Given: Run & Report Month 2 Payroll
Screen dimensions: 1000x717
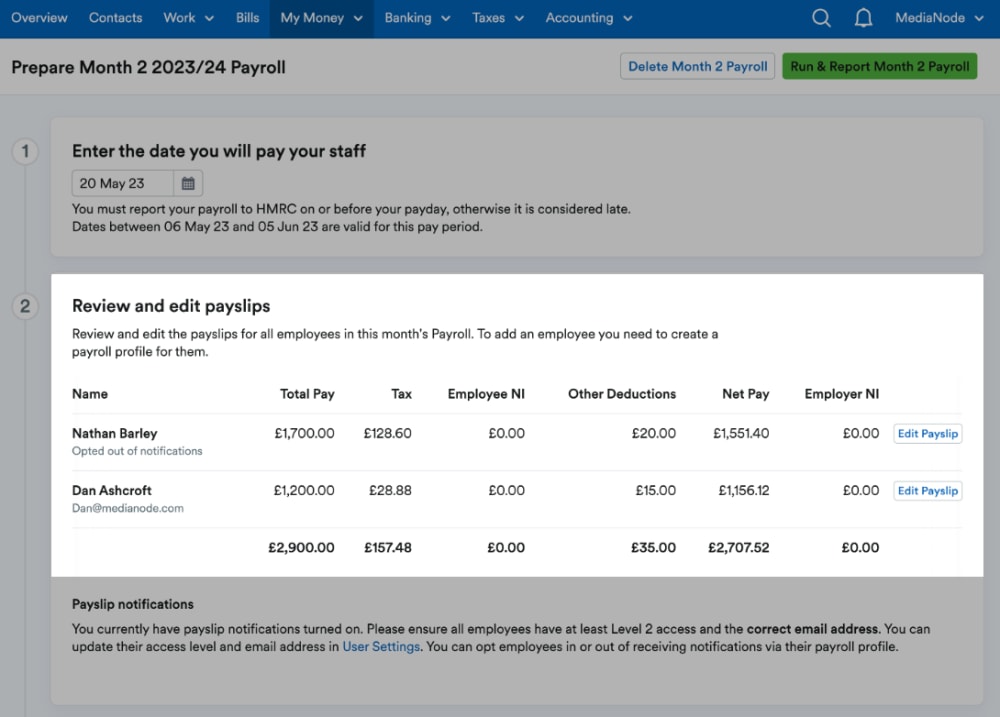Looking at the screenshot, I should pos(879,66).
